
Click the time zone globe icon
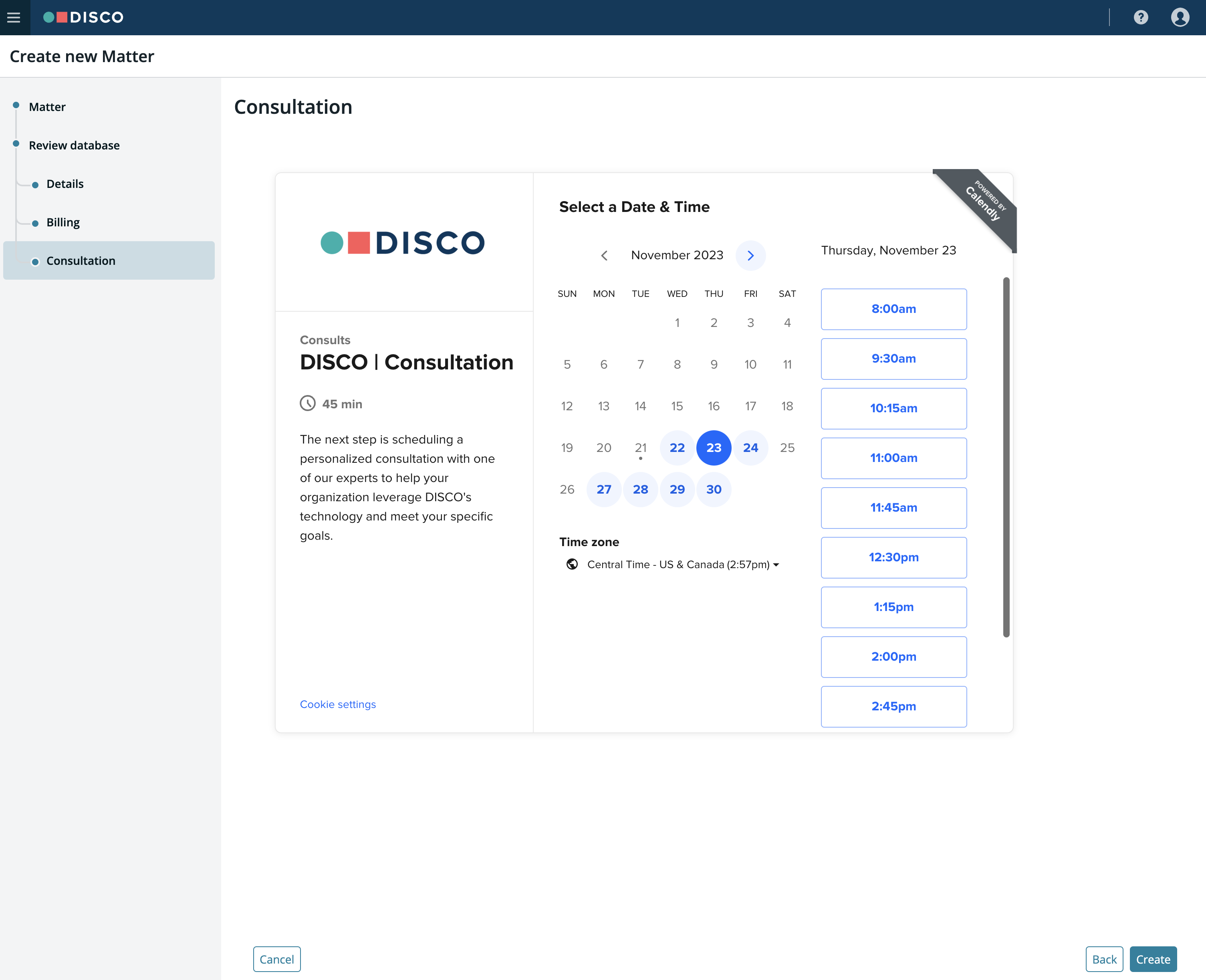click(x=572, y=564)
